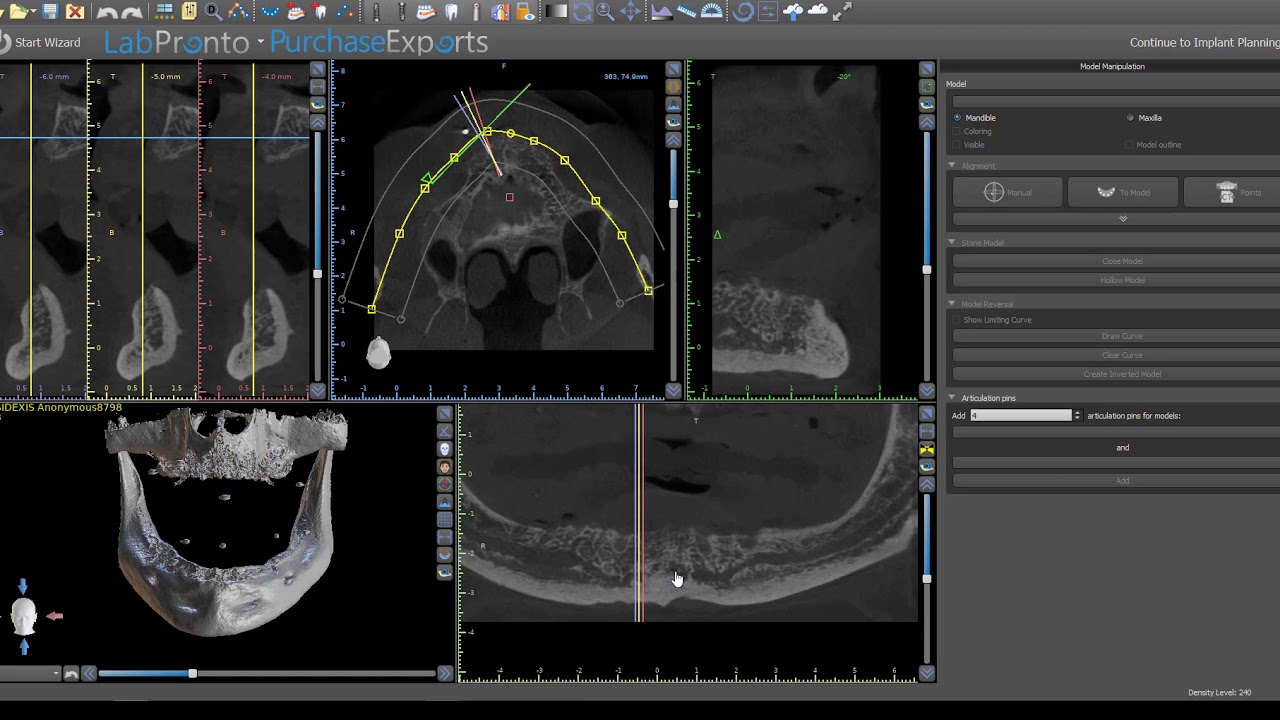Click right double-arrow beside 3D view slider
Image resolution: width=1280 pixels, height=720 pixels.
(x=445, y=674)
